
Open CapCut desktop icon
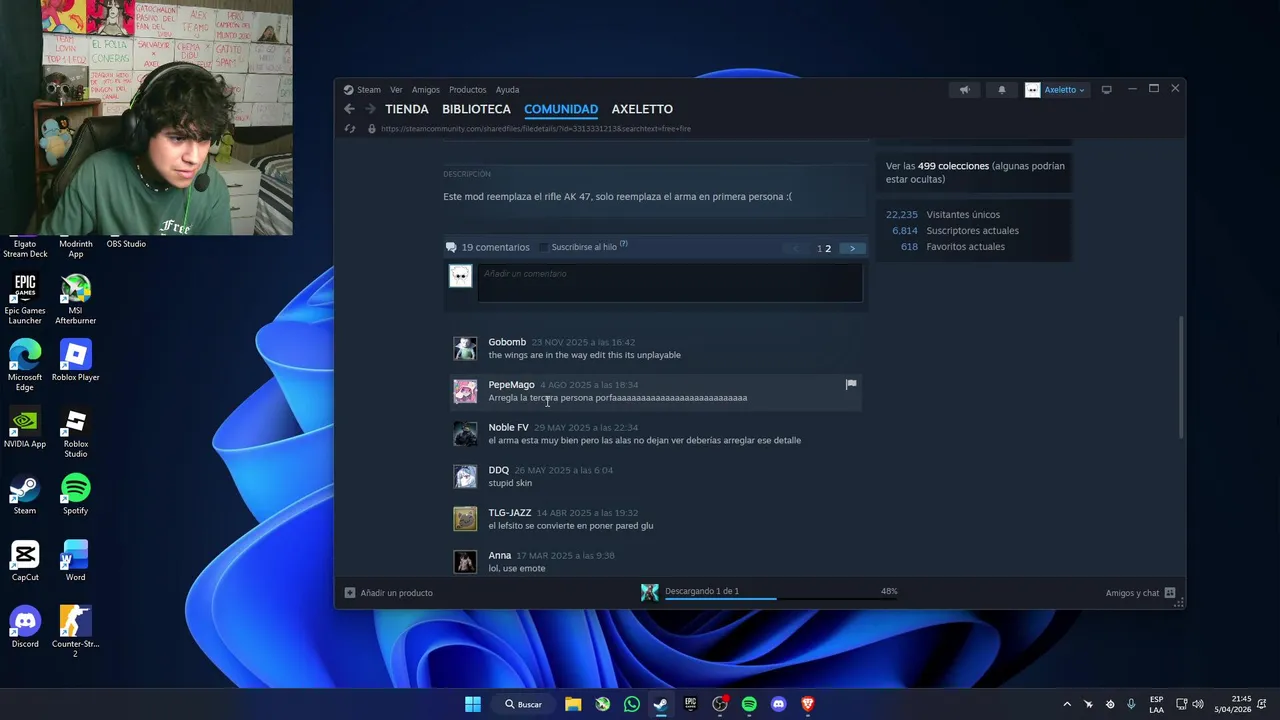(x=25, y=561)
